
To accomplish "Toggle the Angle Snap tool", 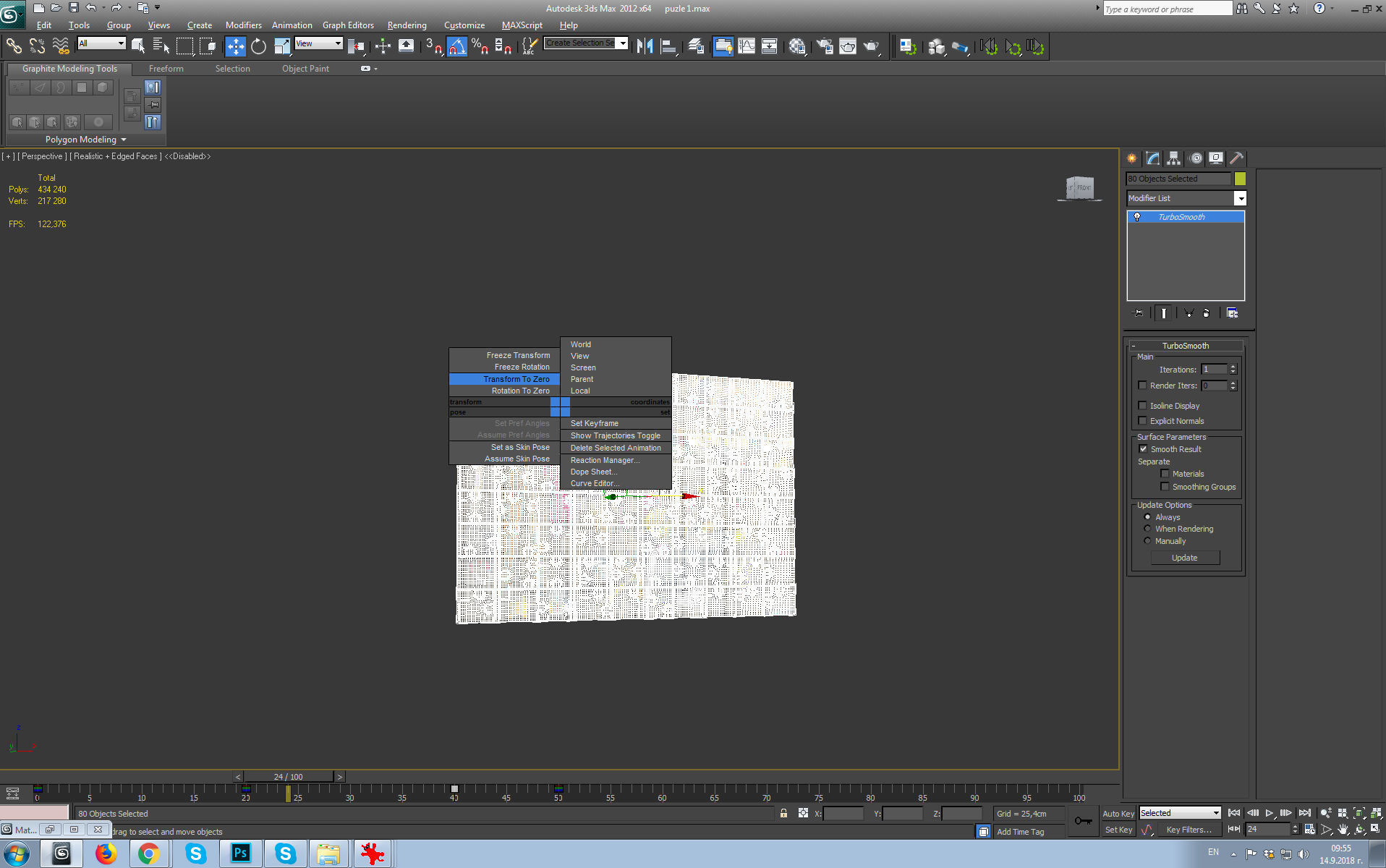I will (x=456, y=46).
